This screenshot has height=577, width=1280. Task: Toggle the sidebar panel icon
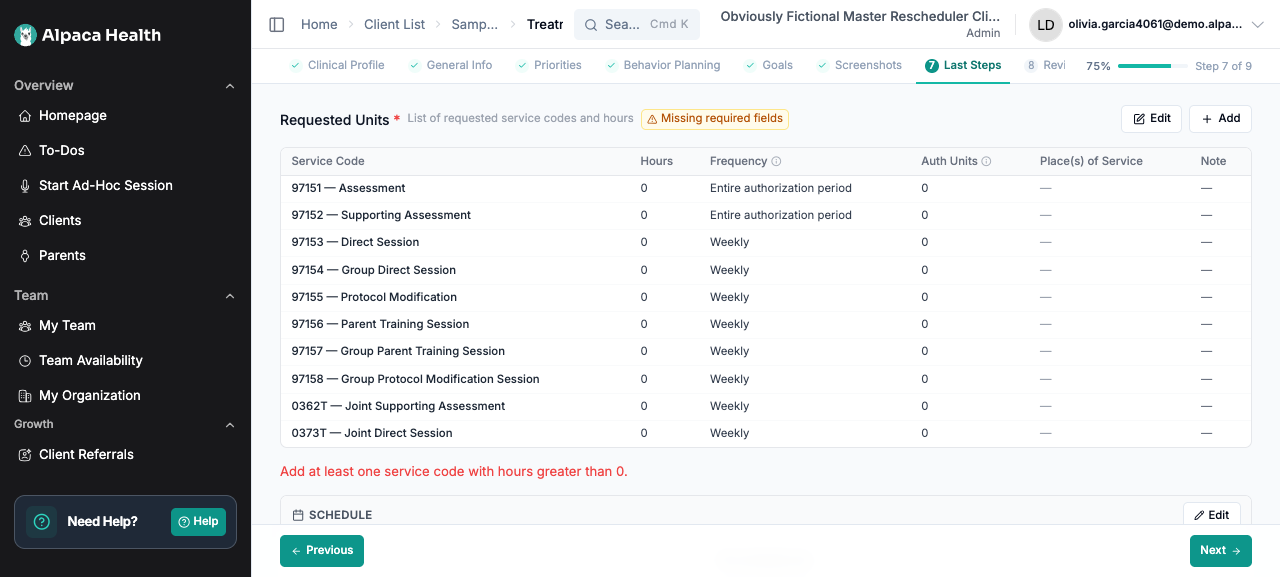click(x=277, y=25)
